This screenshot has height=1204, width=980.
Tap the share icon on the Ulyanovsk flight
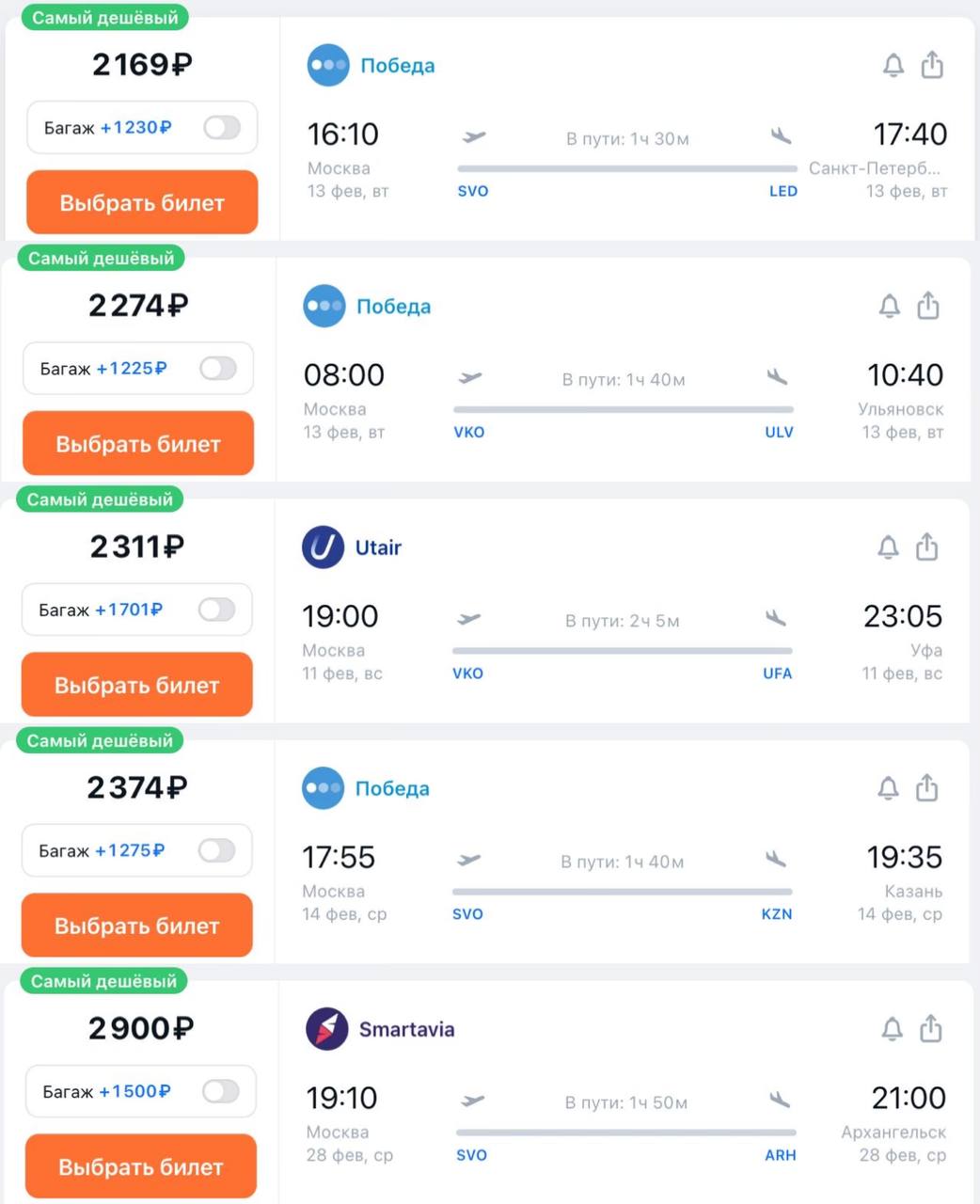pos(928,306)
